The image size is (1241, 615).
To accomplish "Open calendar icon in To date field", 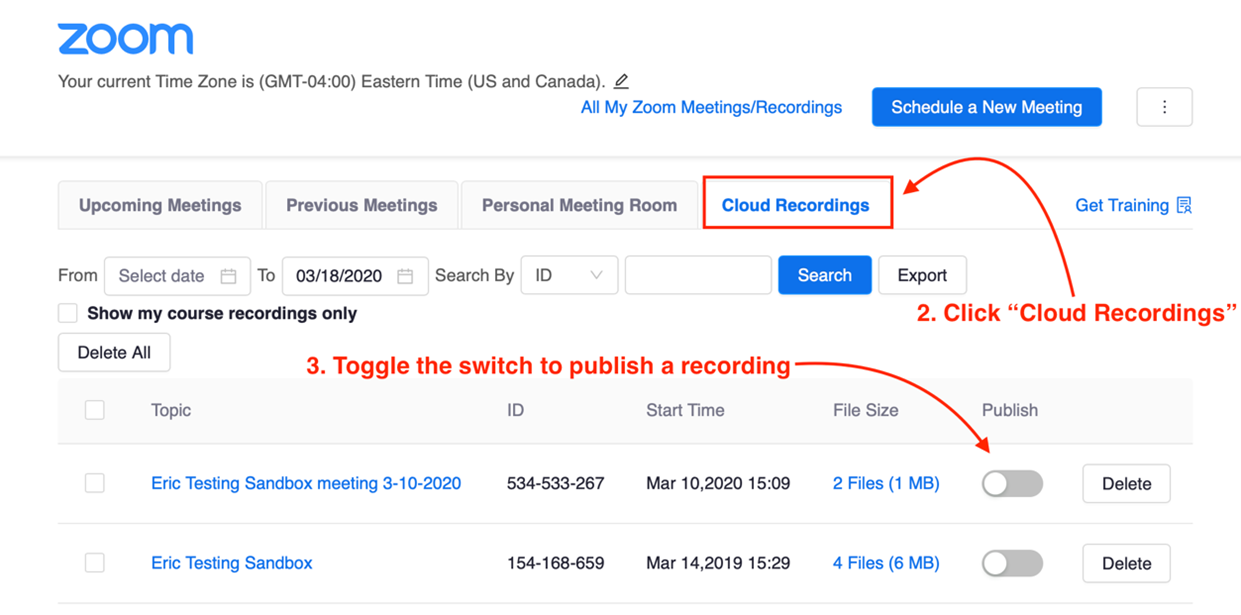I will (405, 276).
